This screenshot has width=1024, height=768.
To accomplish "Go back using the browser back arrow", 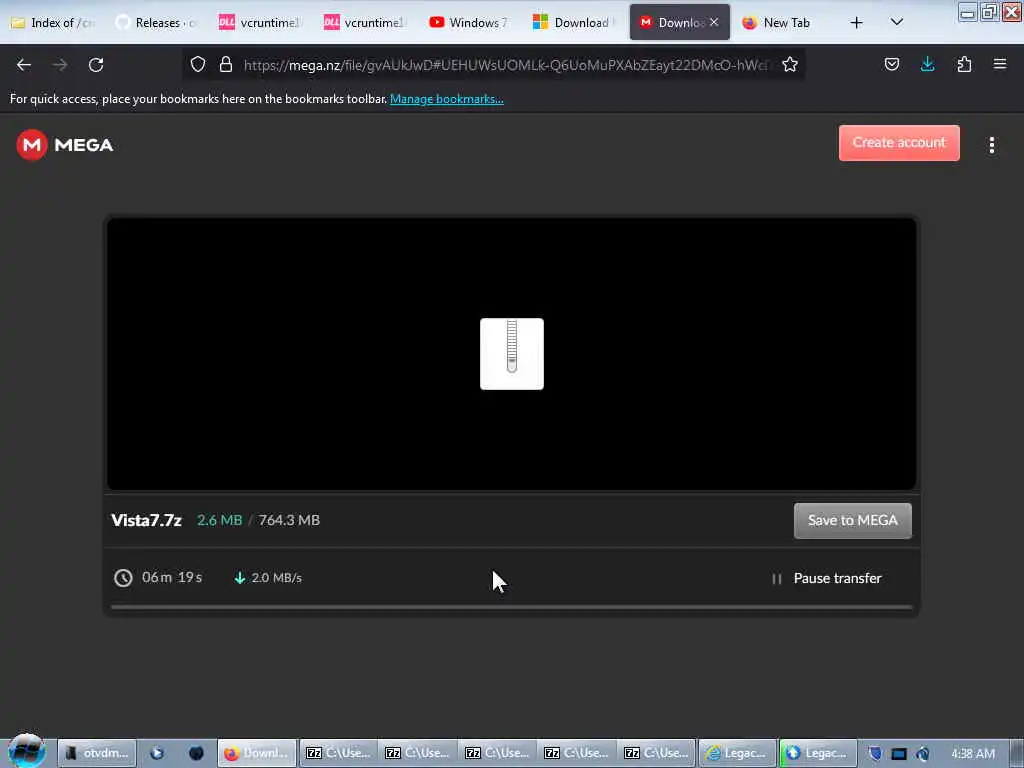I will pyautogui.click(x=24, y=65).
